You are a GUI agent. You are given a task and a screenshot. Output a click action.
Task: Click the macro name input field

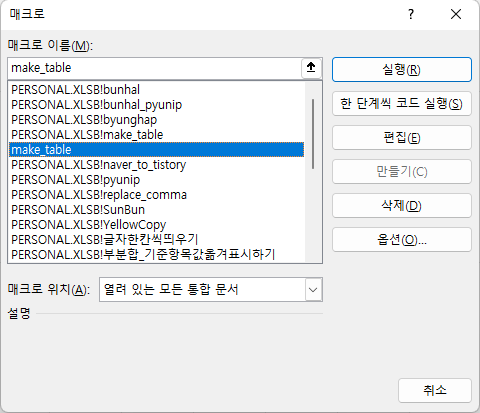click(155, 68)
